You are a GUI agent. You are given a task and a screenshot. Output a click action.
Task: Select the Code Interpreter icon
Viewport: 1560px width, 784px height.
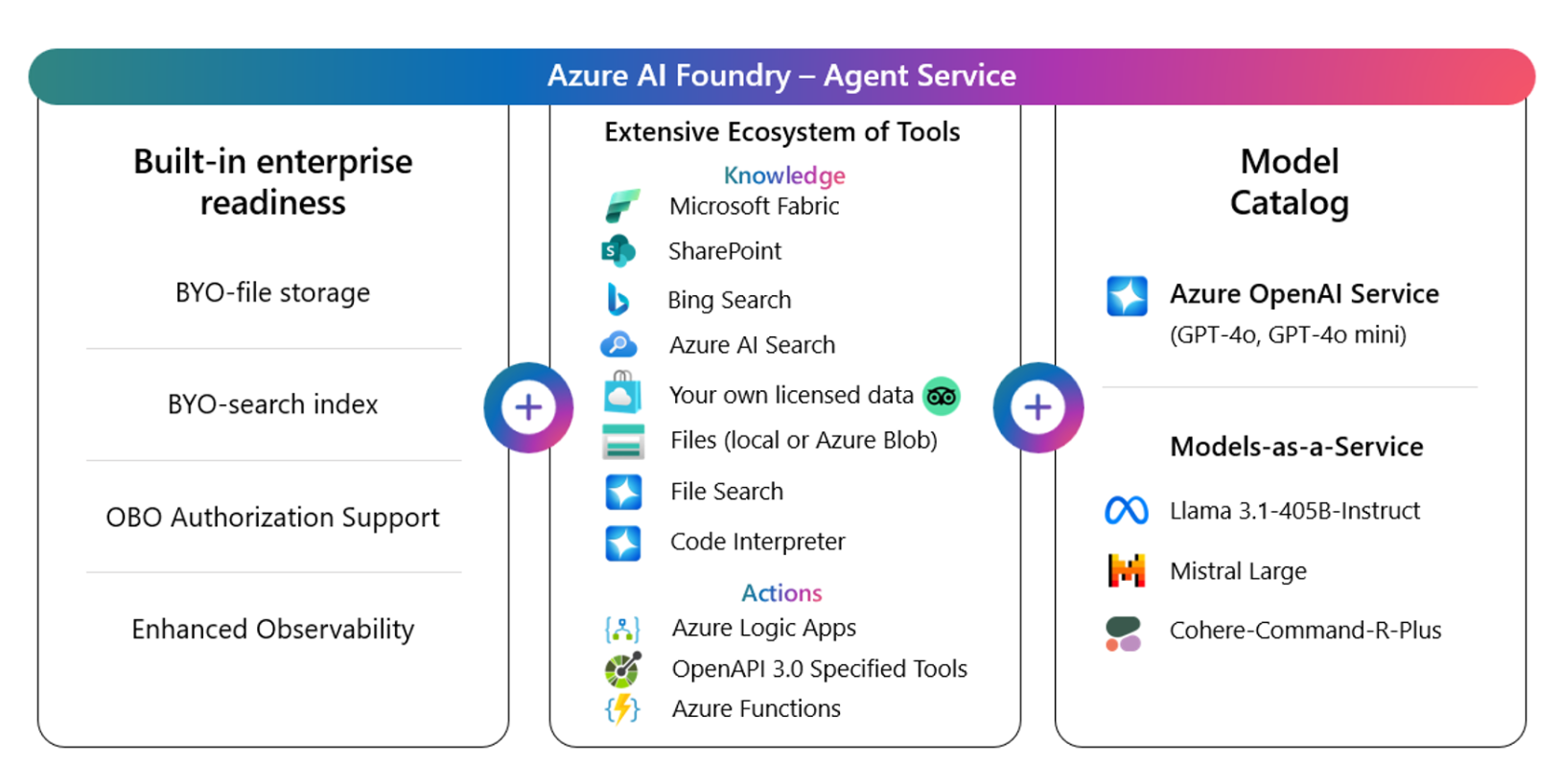point(623,542)
